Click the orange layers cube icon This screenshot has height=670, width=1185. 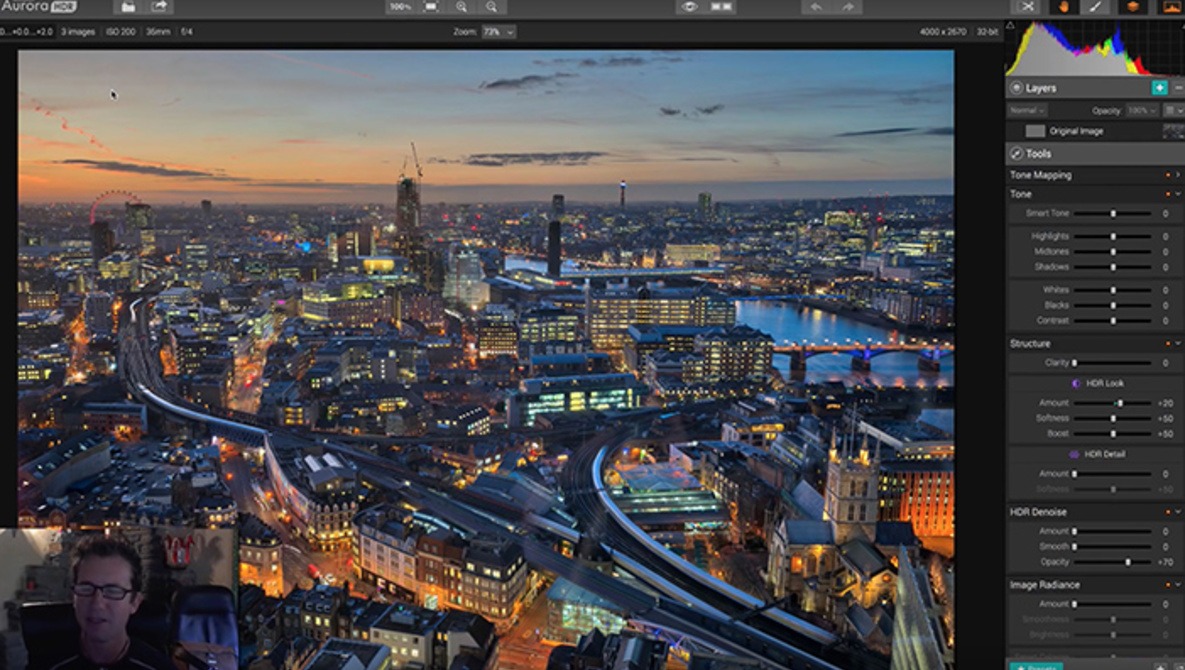[1132, 7]
